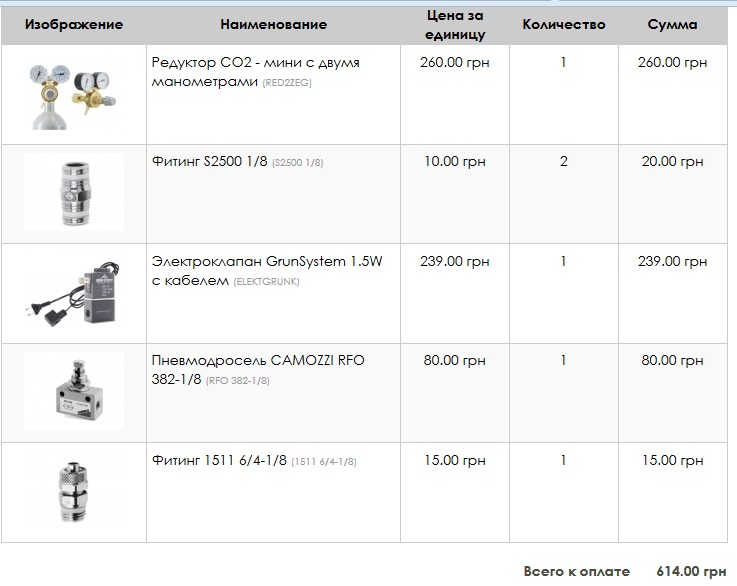Open the CAMOZZI pneumatic throttle picture
Viewport: 737px width, 586px height.
tap(73, 392)
